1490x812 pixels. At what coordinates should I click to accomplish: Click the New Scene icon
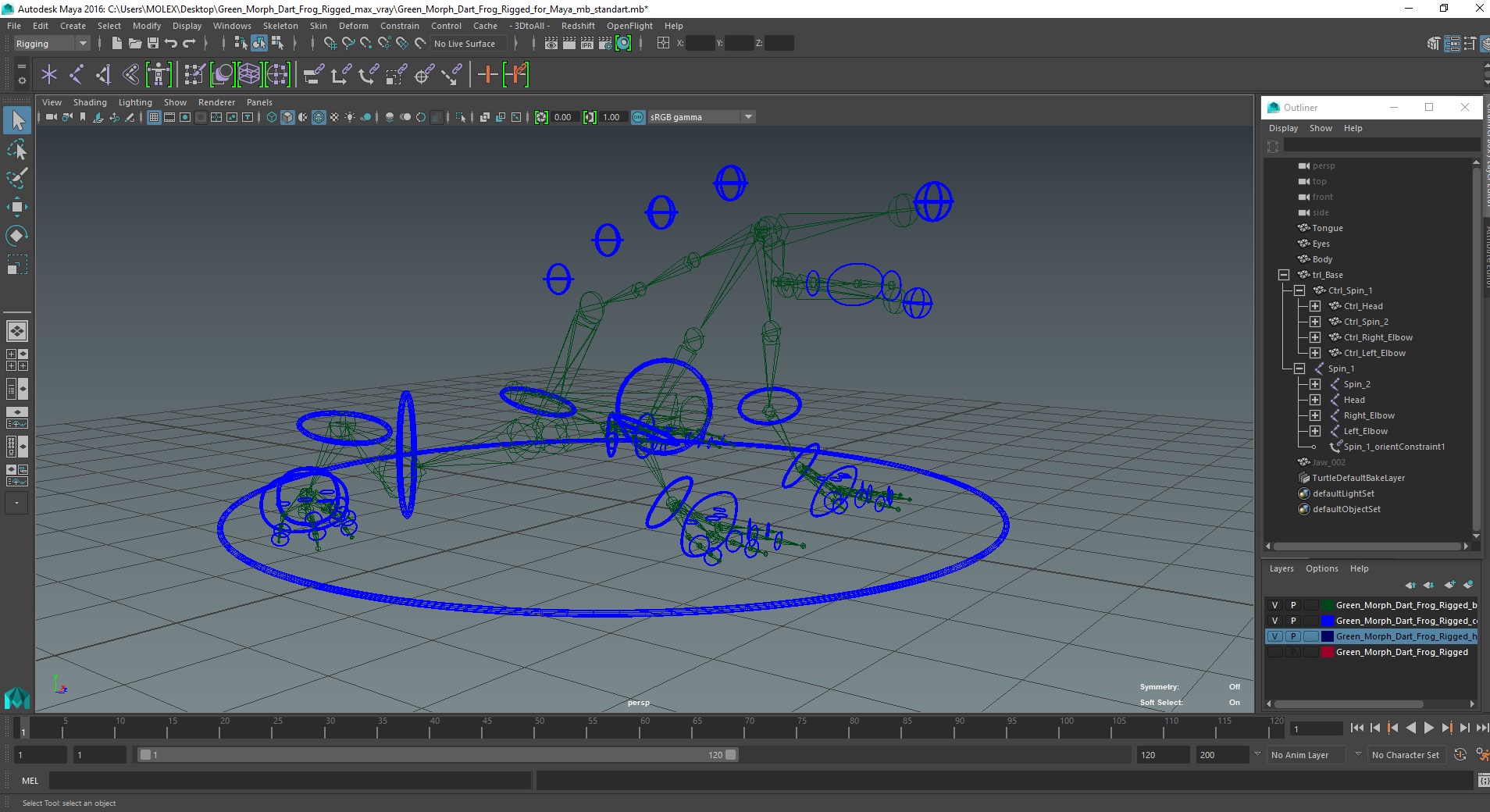click(116, 44)
